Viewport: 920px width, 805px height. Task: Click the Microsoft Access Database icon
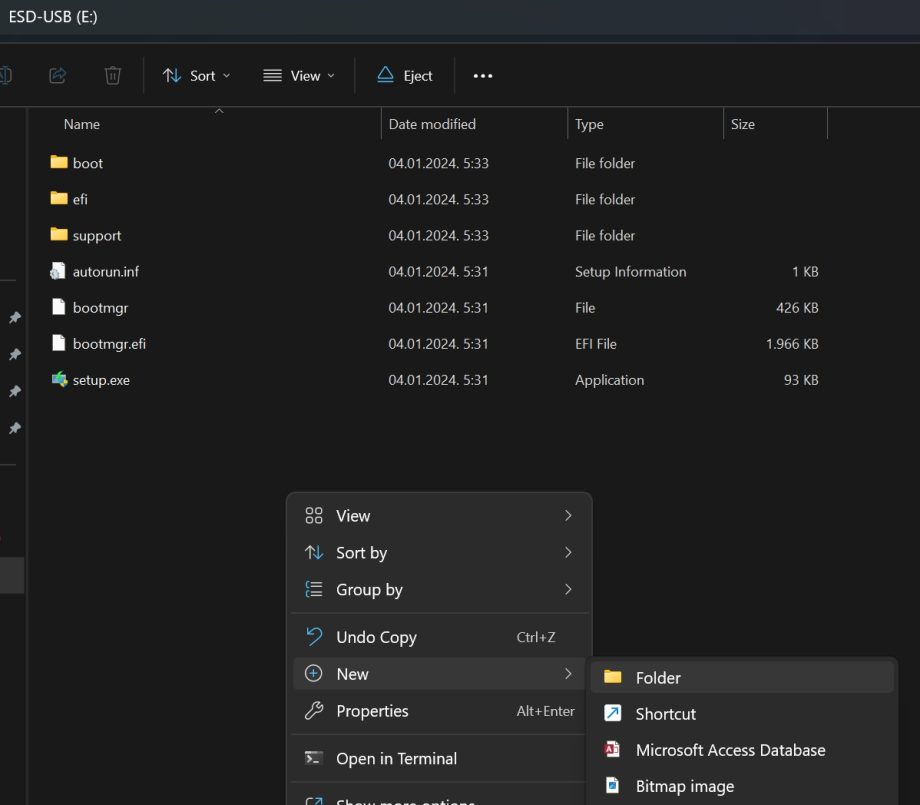pos(613,750)
